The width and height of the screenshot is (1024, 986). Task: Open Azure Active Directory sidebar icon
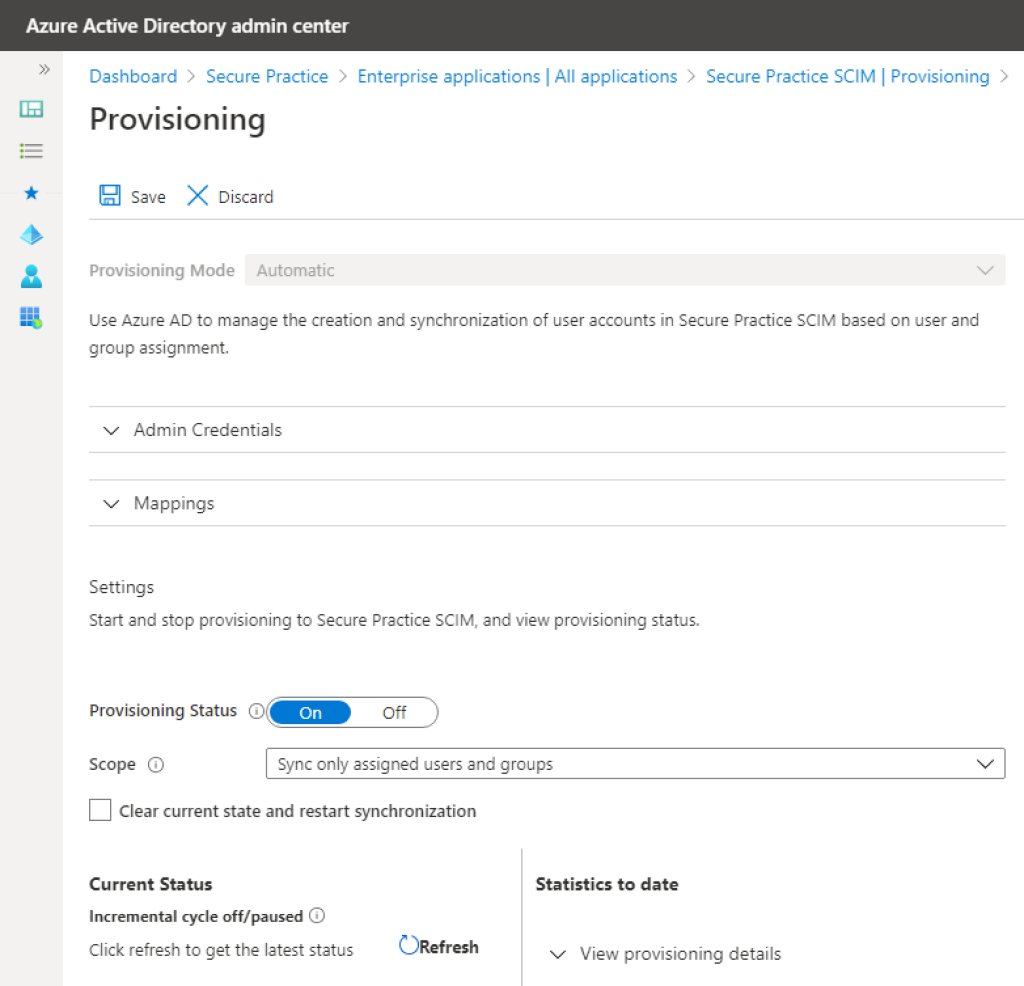[31, 234]
